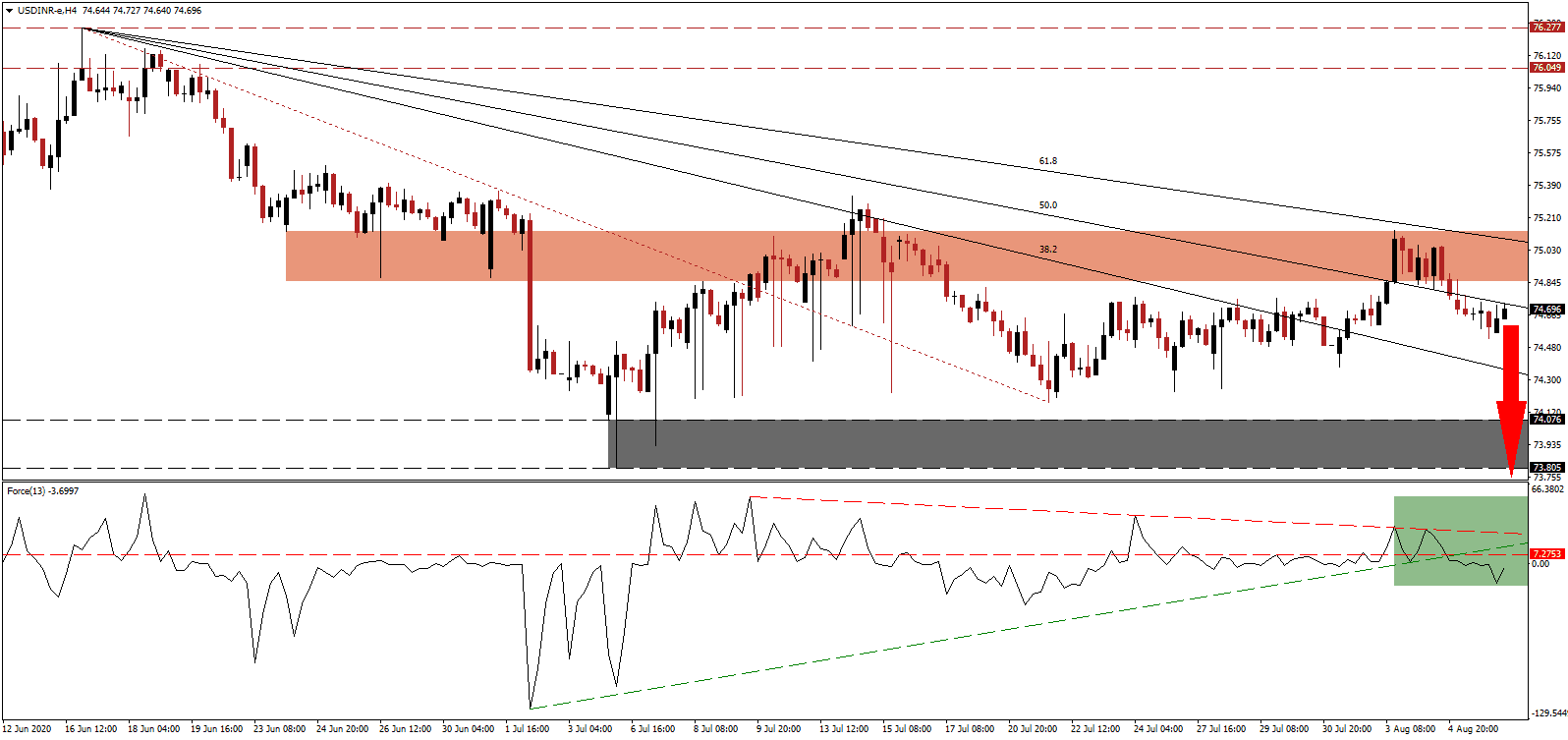The height and width of the screenshot is (740, 1568).
Task: Click the USDINR-e,H4 chart title text
Action: (x=49, y=10)
